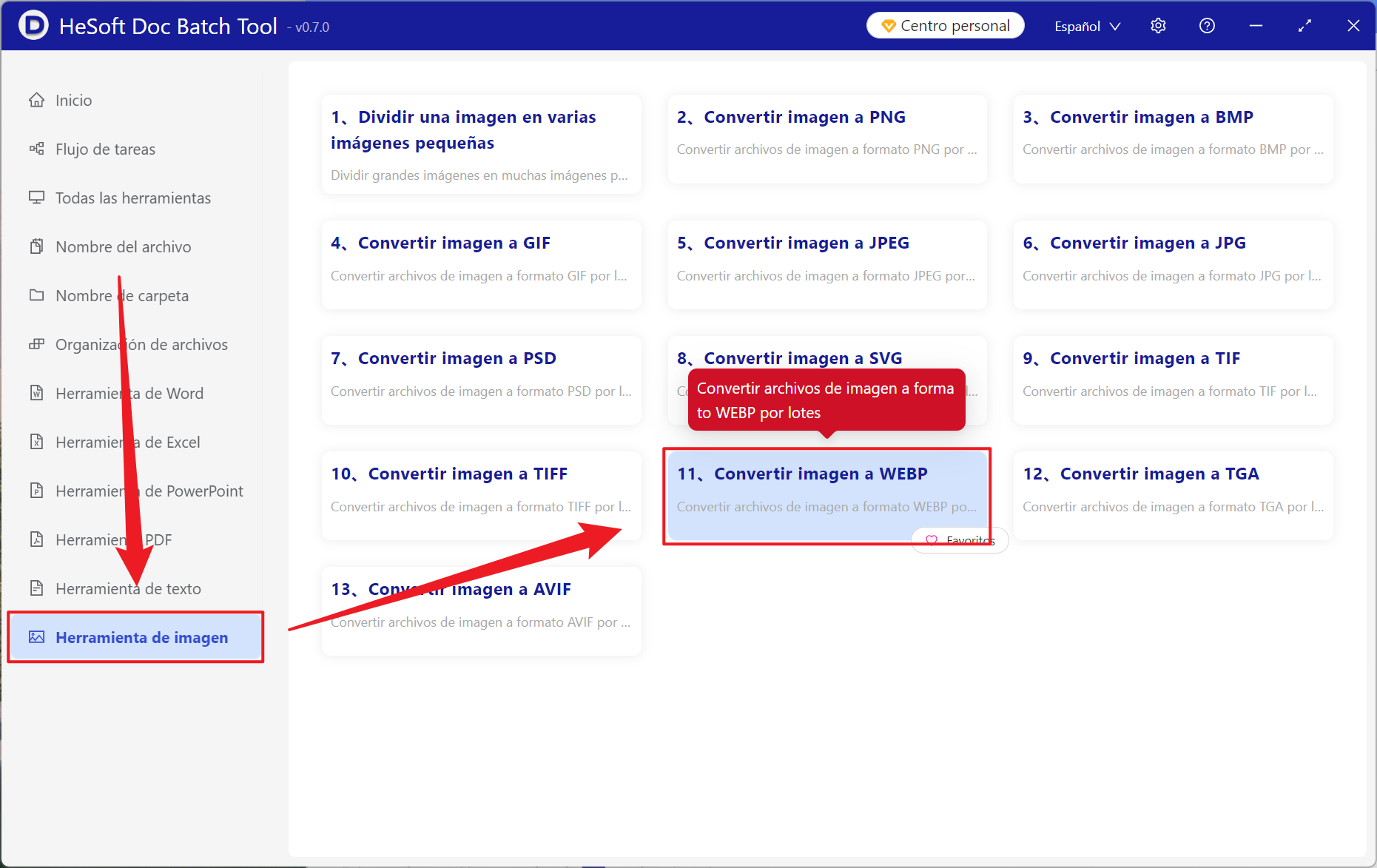Click the Nombre del archivo icon
The image size is (1377, 868).
36,246
